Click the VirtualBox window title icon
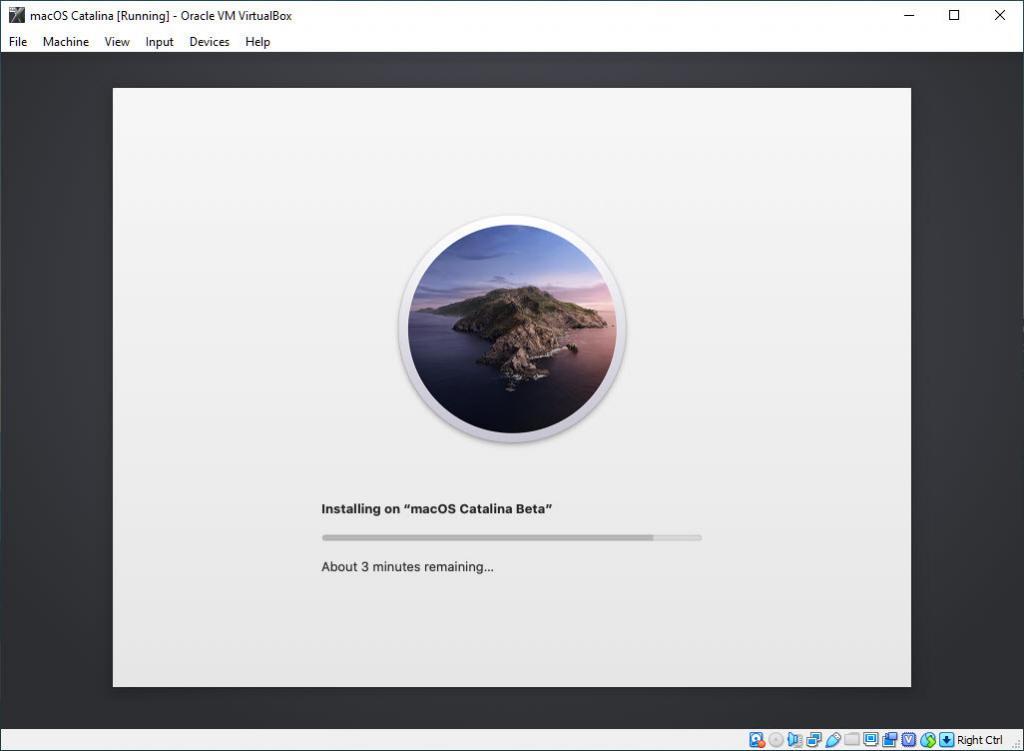The image size is (1024, 751). point(16,15)
